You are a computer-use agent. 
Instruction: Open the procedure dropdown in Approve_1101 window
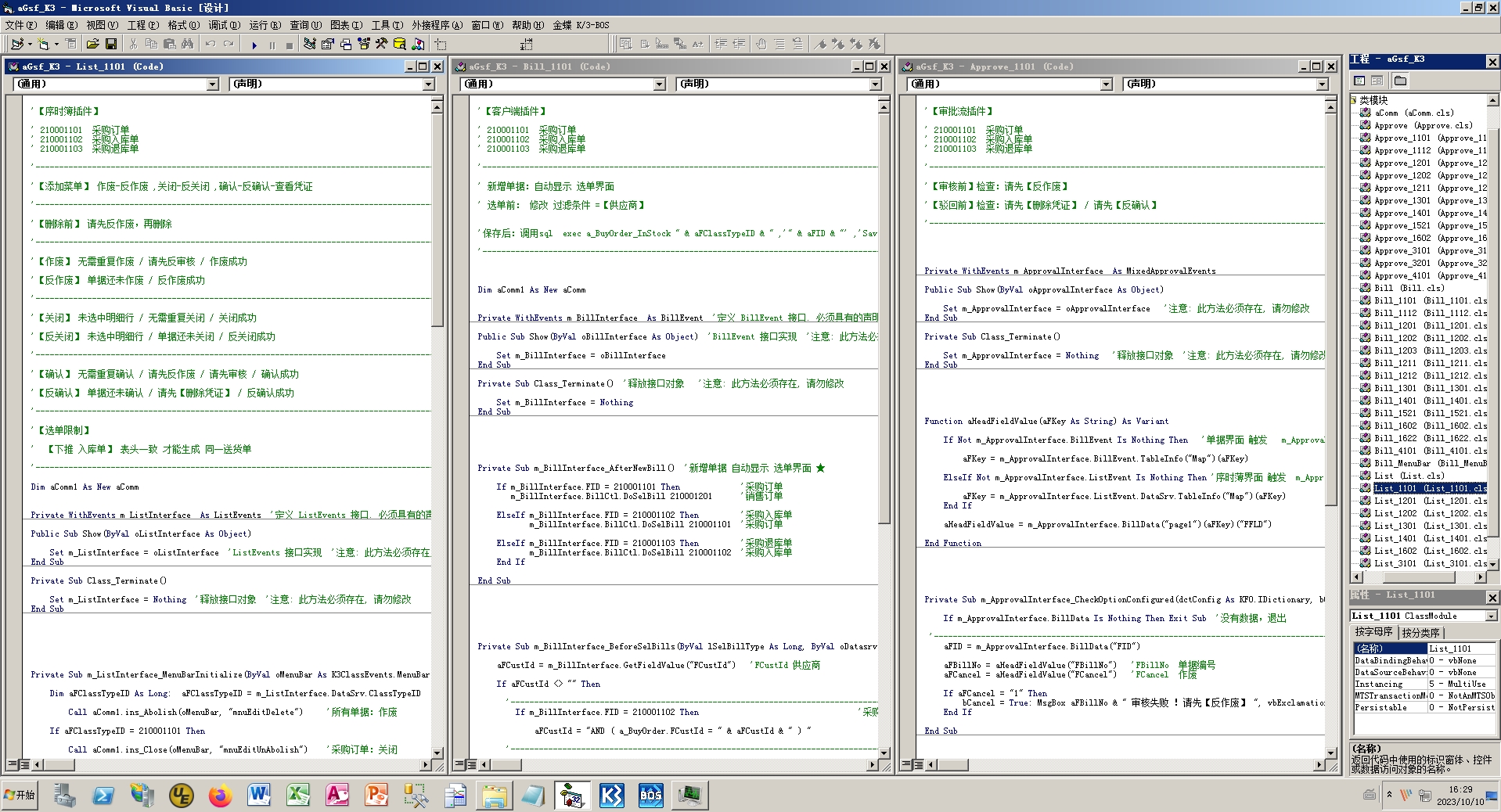click(x=1322, y=84)
